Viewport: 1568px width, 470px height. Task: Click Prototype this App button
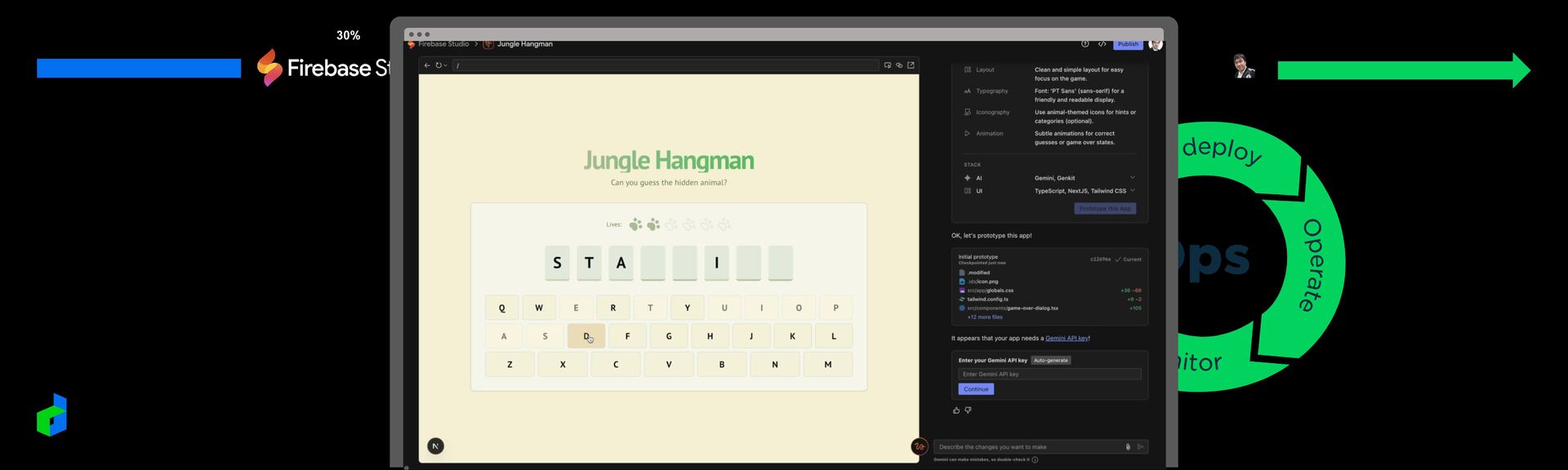click(x=1105, y=209)
